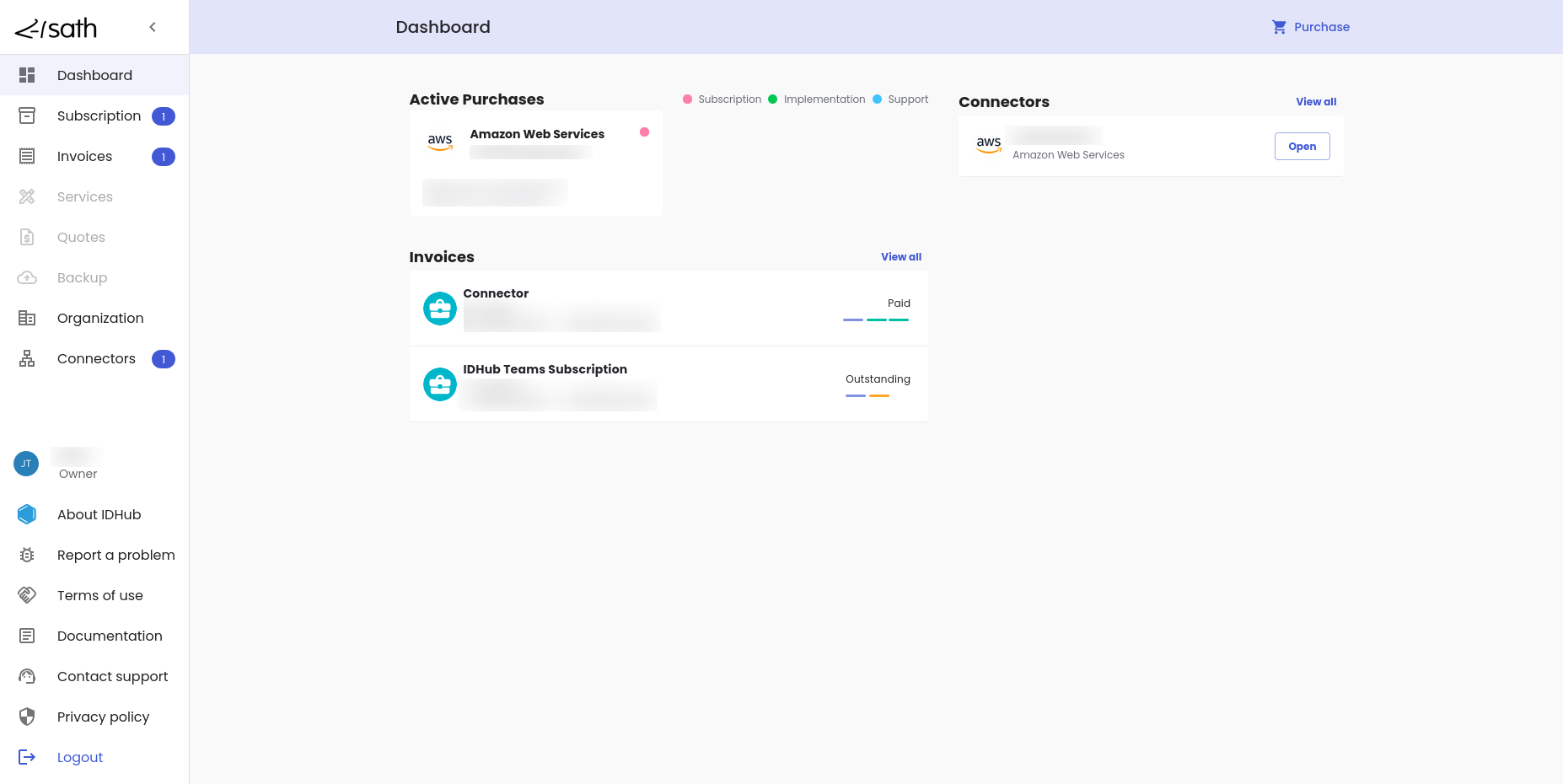Click the pink Subscription legend dot
Viewport: 1563px width, 784px height.
(688, 99)
